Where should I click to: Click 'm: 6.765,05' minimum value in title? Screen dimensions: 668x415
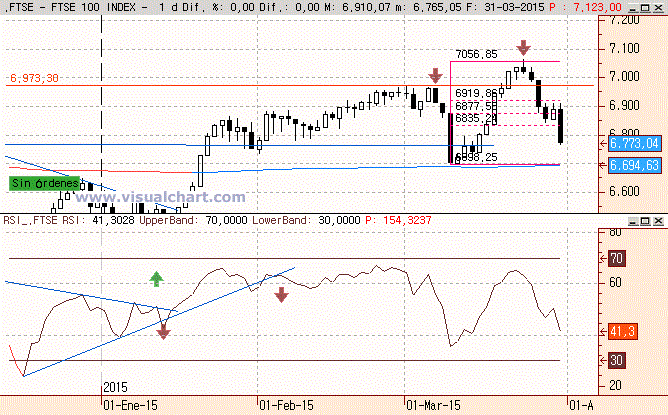[x=432, y=7]
